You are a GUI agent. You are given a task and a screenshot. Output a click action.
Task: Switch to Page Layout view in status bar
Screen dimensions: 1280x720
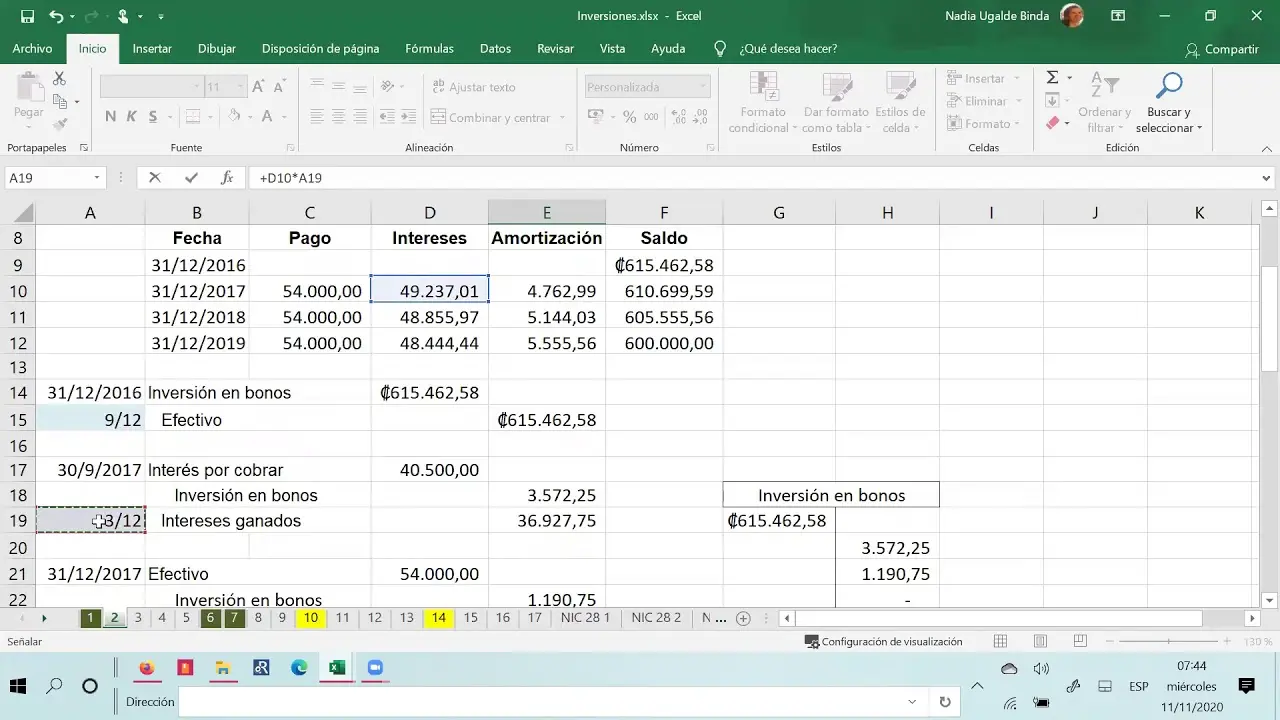point(1040,642)
